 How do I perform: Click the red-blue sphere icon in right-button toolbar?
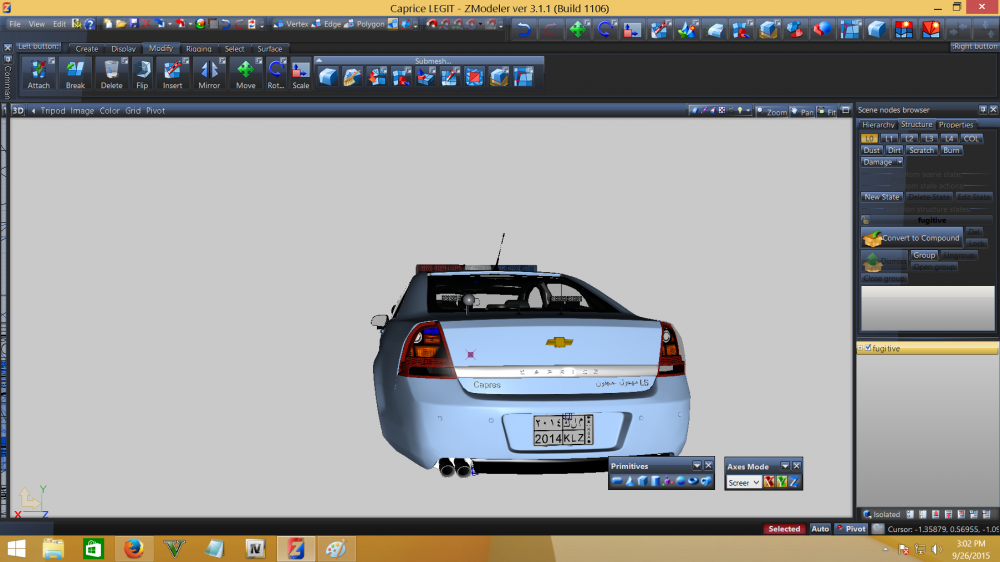point(822,29)
